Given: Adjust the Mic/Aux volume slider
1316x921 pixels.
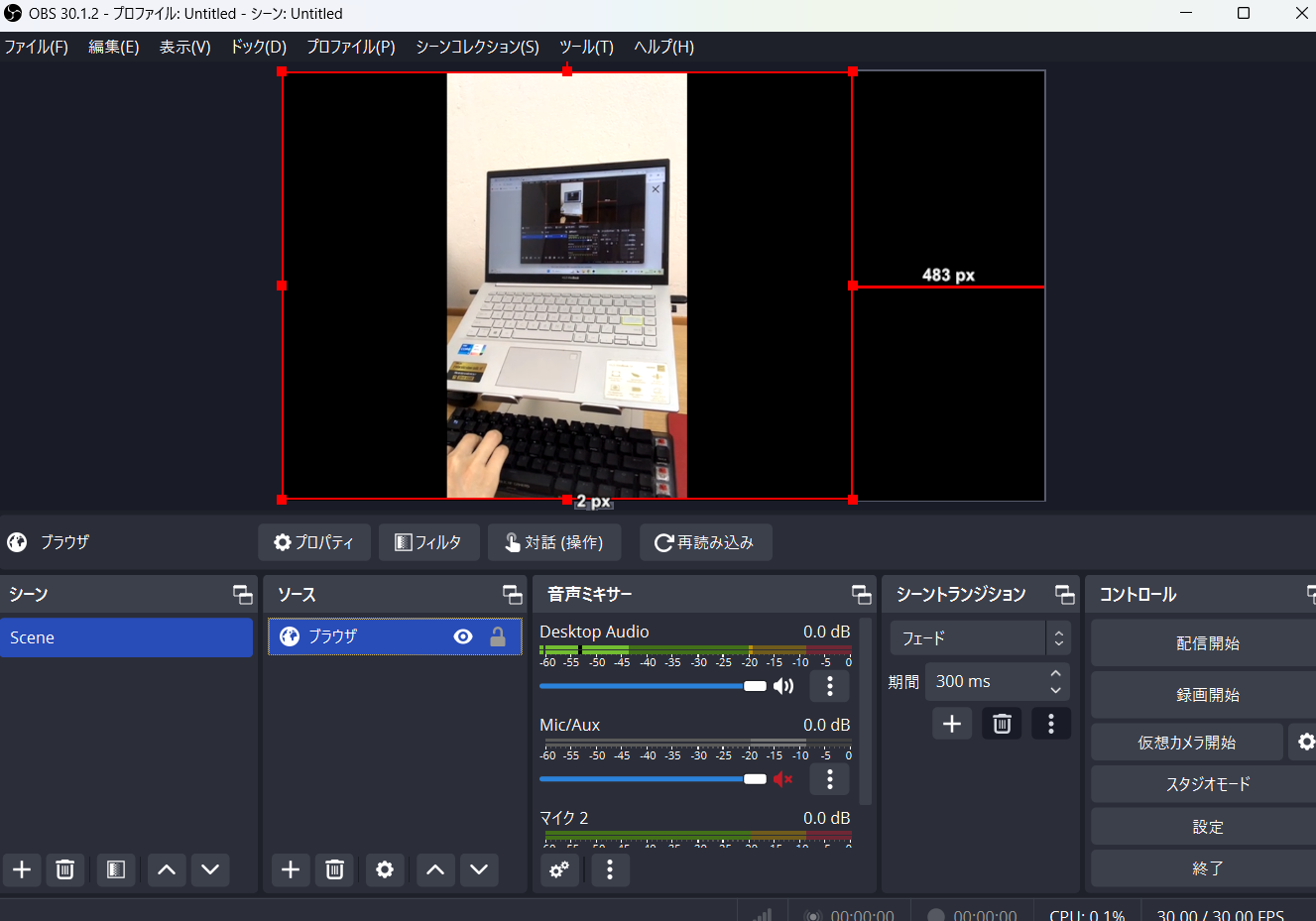Looking at the screenshot, I should coord(653,779).
